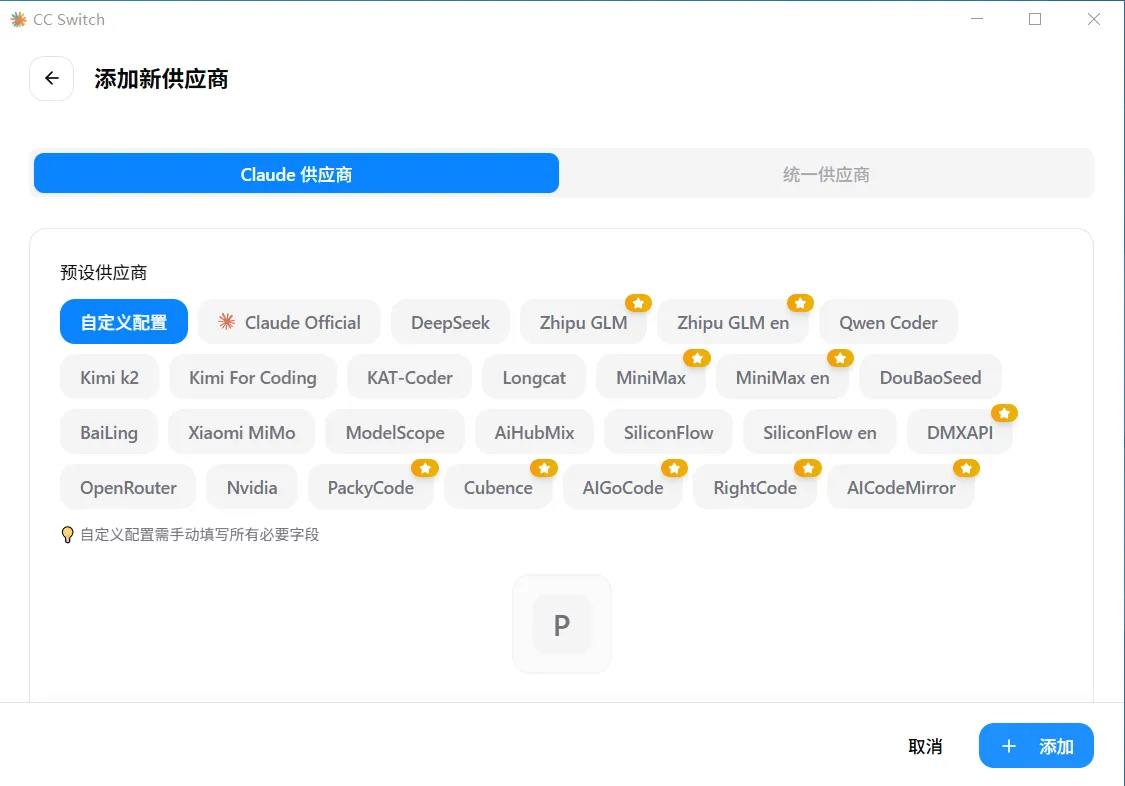Select the SiliconFlow en preset

pyautogui.click(x=819, y=432)
